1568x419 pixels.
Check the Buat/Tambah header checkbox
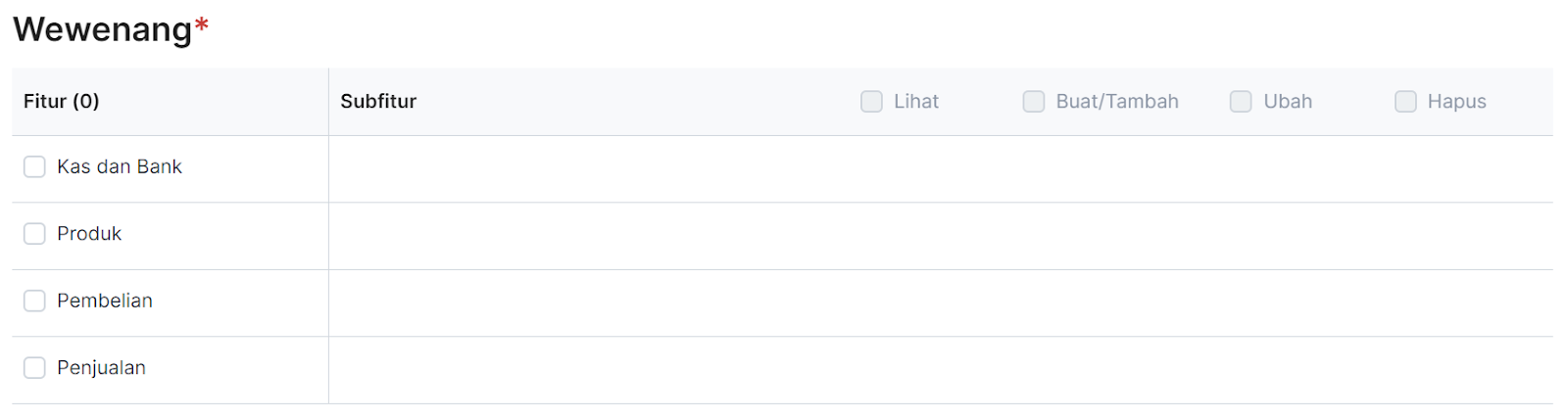point(1034,102)
